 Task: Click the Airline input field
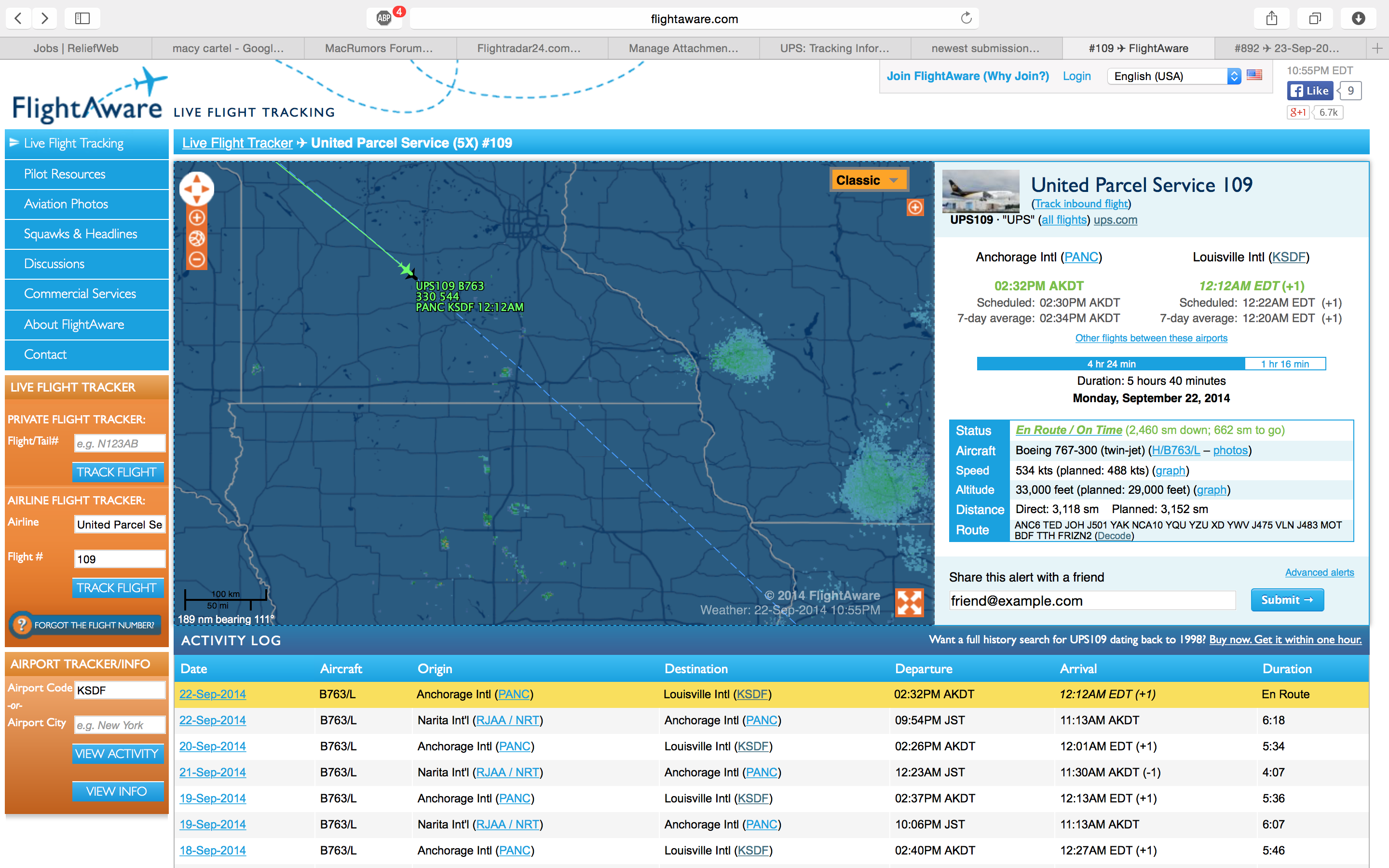[x=120, y=524]
